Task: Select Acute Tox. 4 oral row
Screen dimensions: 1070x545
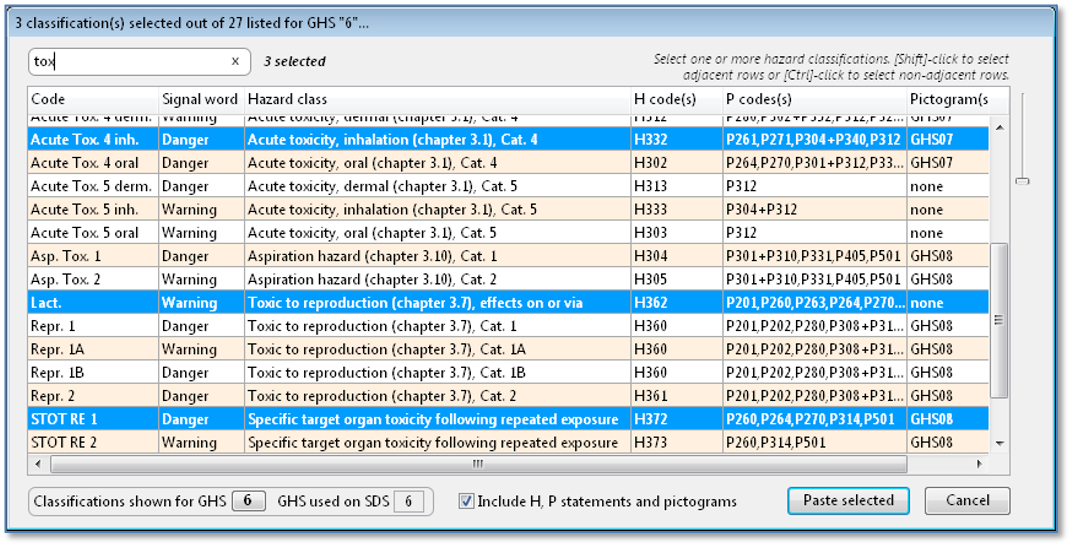Action: (508, 163)
